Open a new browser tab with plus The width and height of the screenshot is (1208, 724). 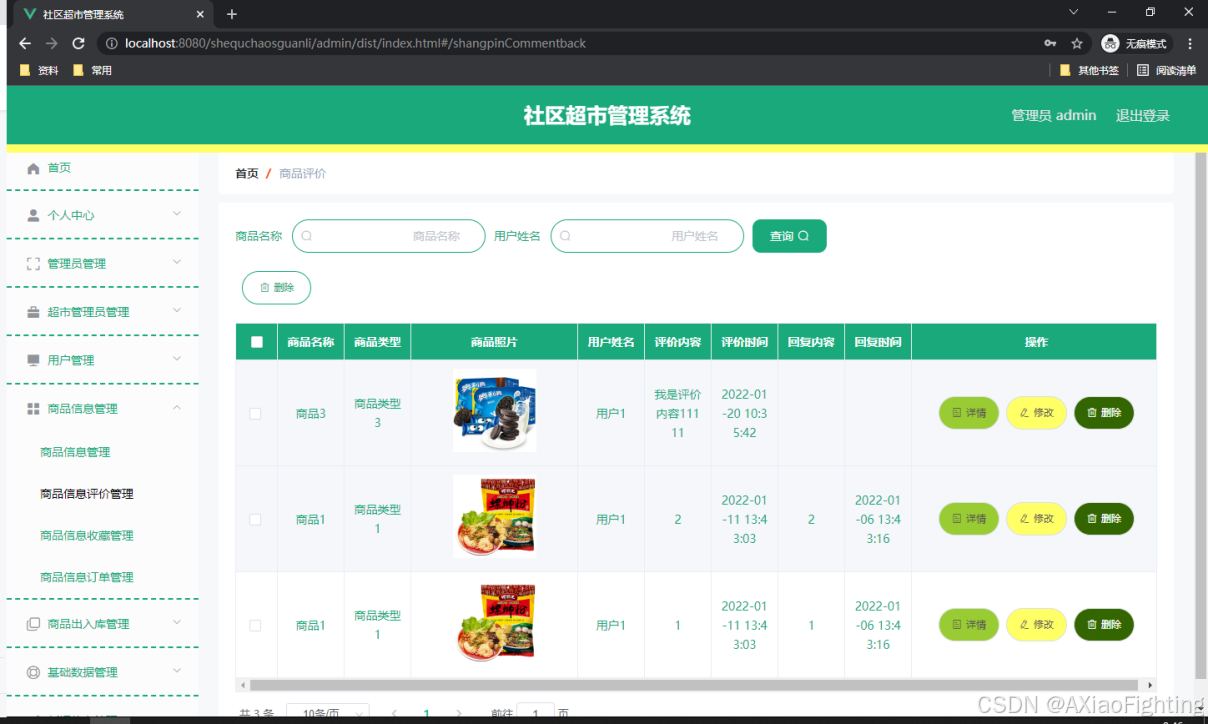232,14
